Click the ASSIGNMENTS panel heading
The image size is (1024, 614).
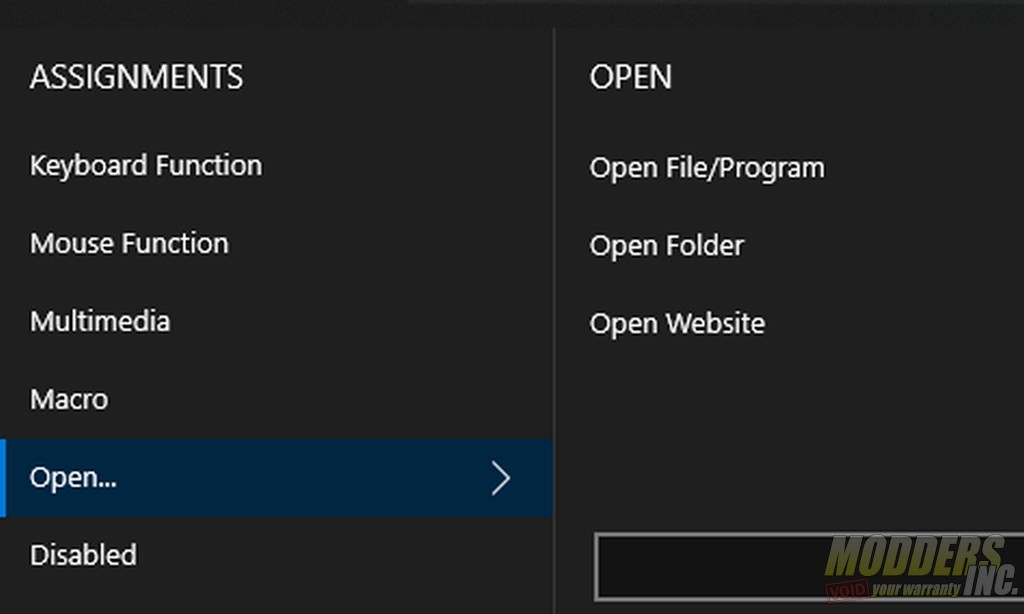136,77
